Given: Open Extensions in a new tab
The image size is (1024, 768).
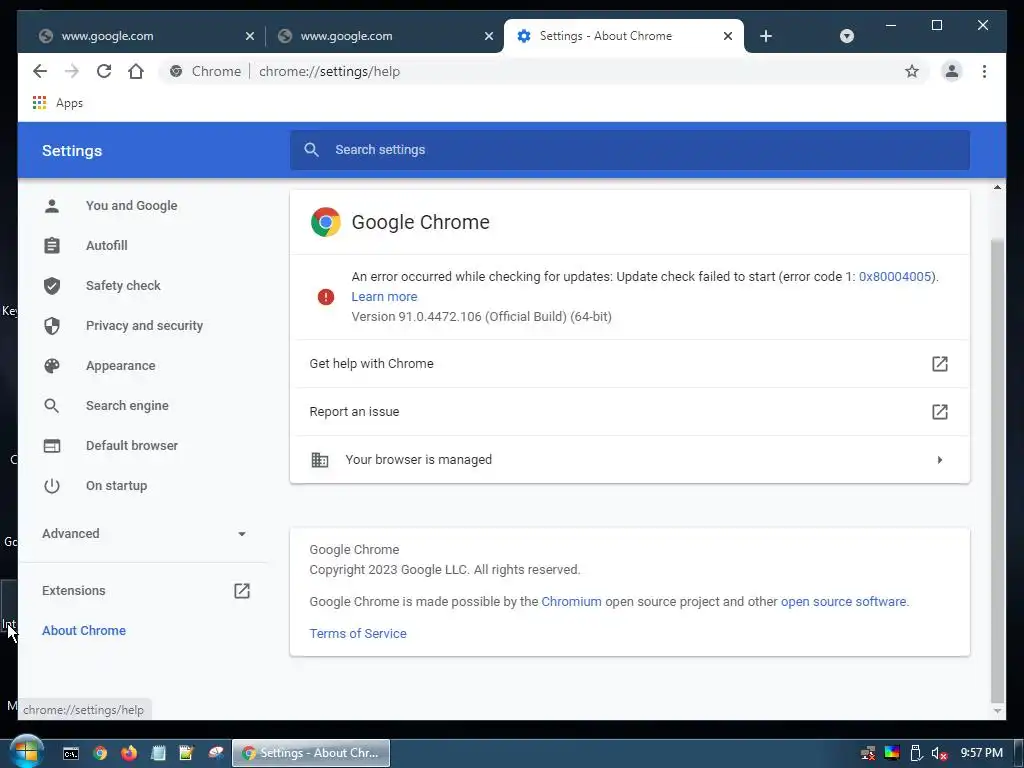Looking at the screenshot, I should [x=144, y=590].
